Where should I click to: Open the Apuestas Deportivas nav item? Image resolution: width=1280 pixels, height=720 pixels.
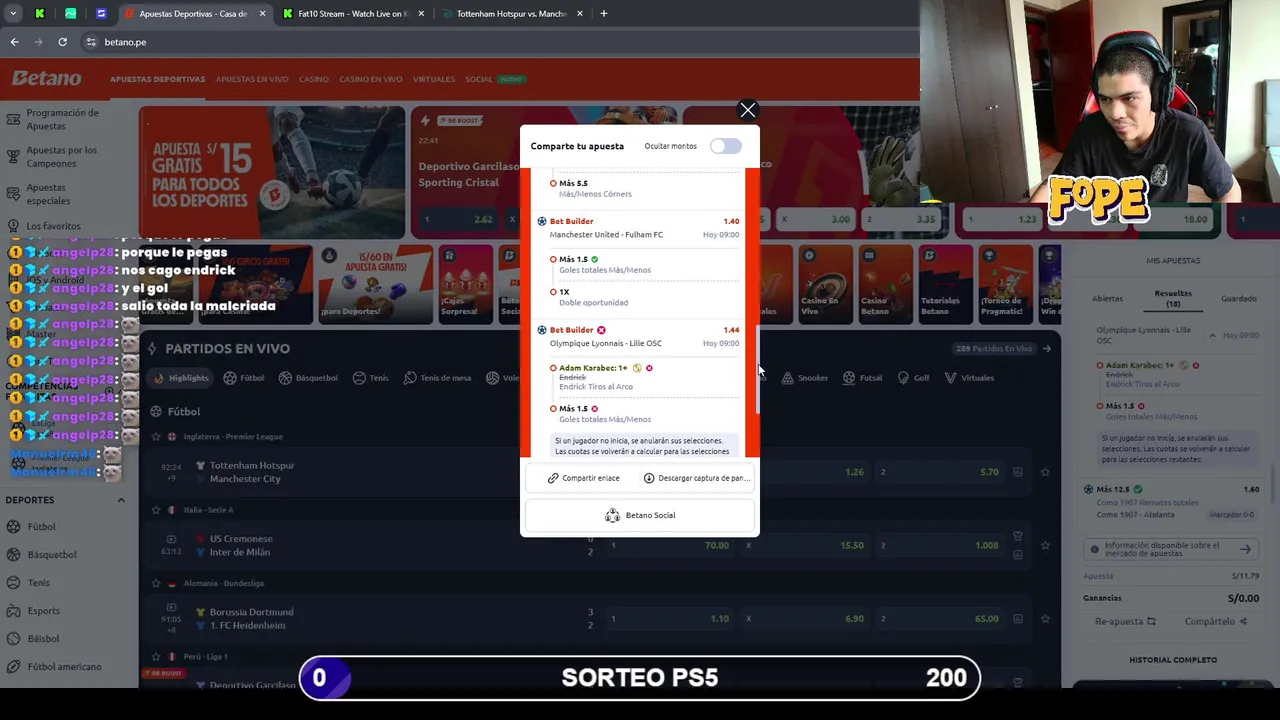(x=157, y=79)
